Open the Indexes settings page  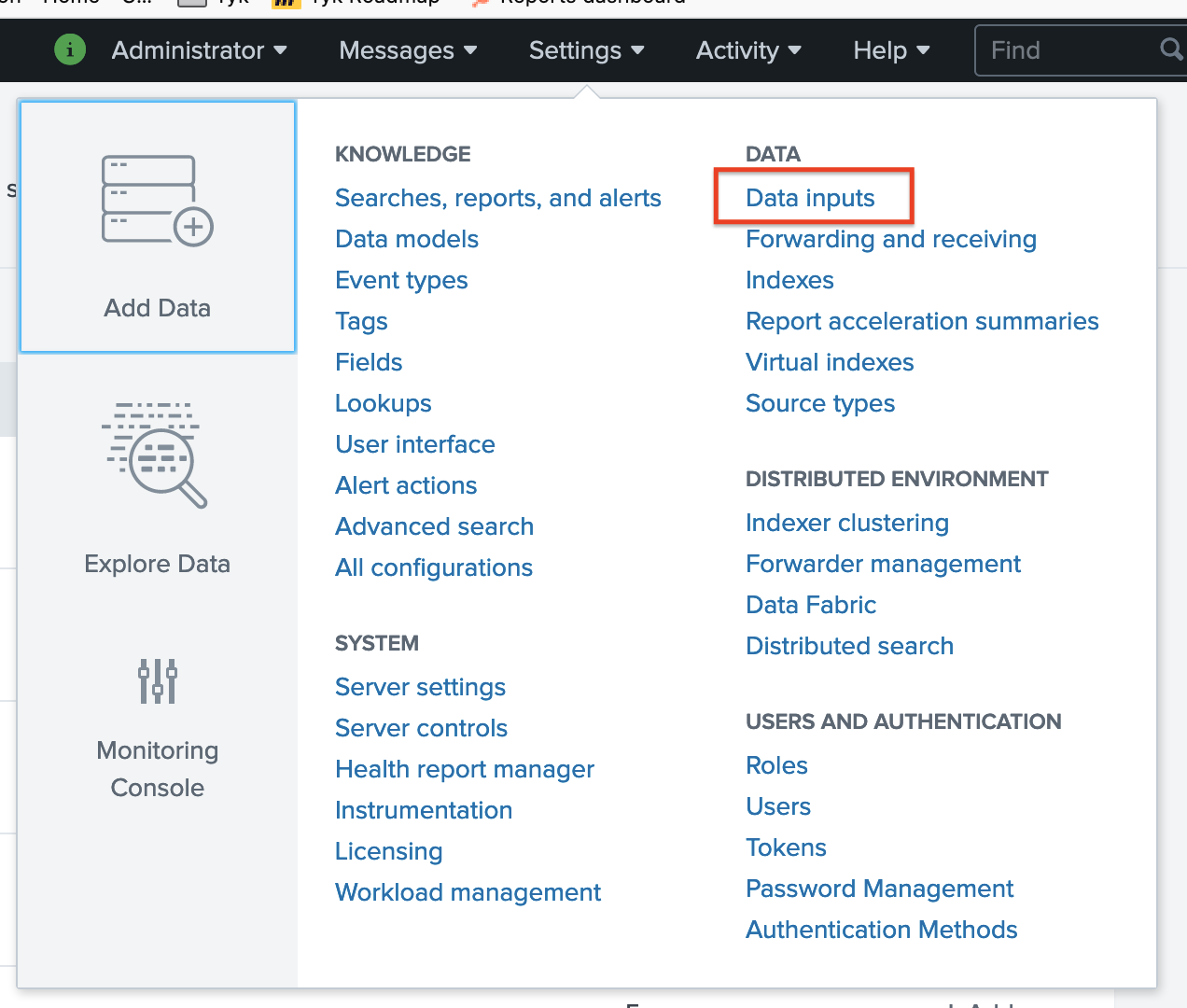click(x=789, y=280)
